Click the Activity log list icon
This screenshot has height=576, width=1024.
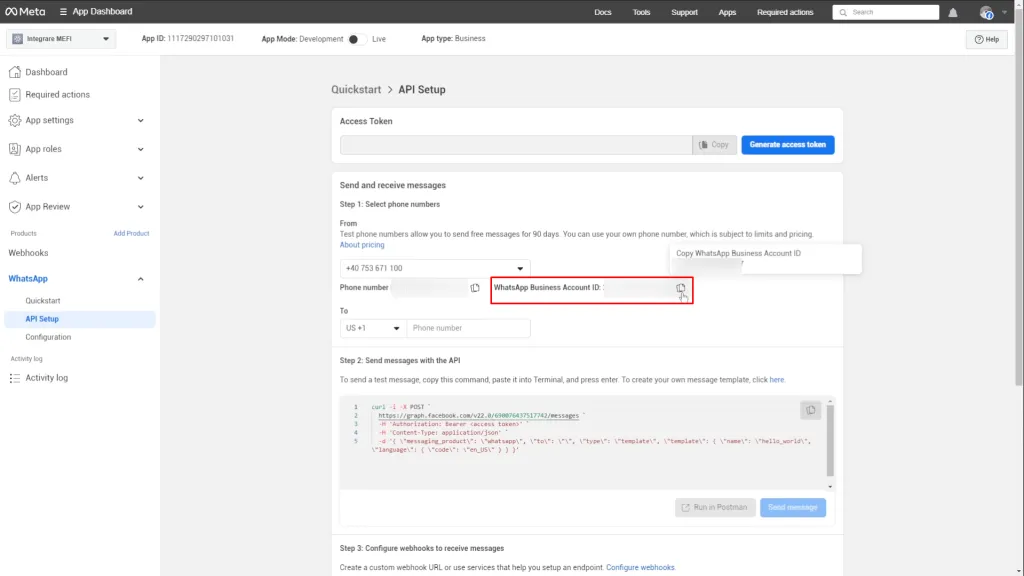tap(14, 378)
